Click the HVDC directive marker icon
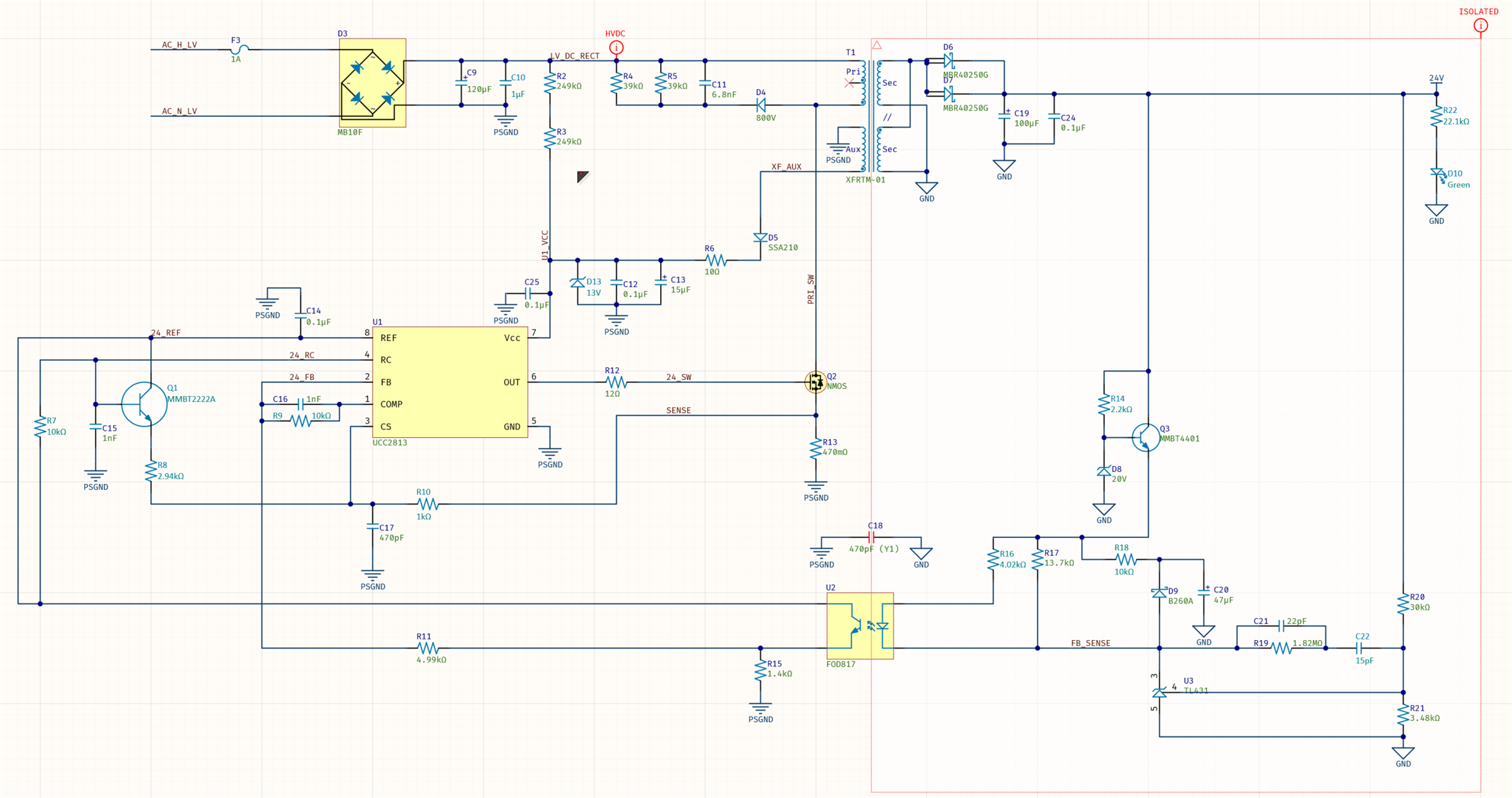The width and height of the screenshot is (1512, 798). pyautogui.click(x=616, y=47)
